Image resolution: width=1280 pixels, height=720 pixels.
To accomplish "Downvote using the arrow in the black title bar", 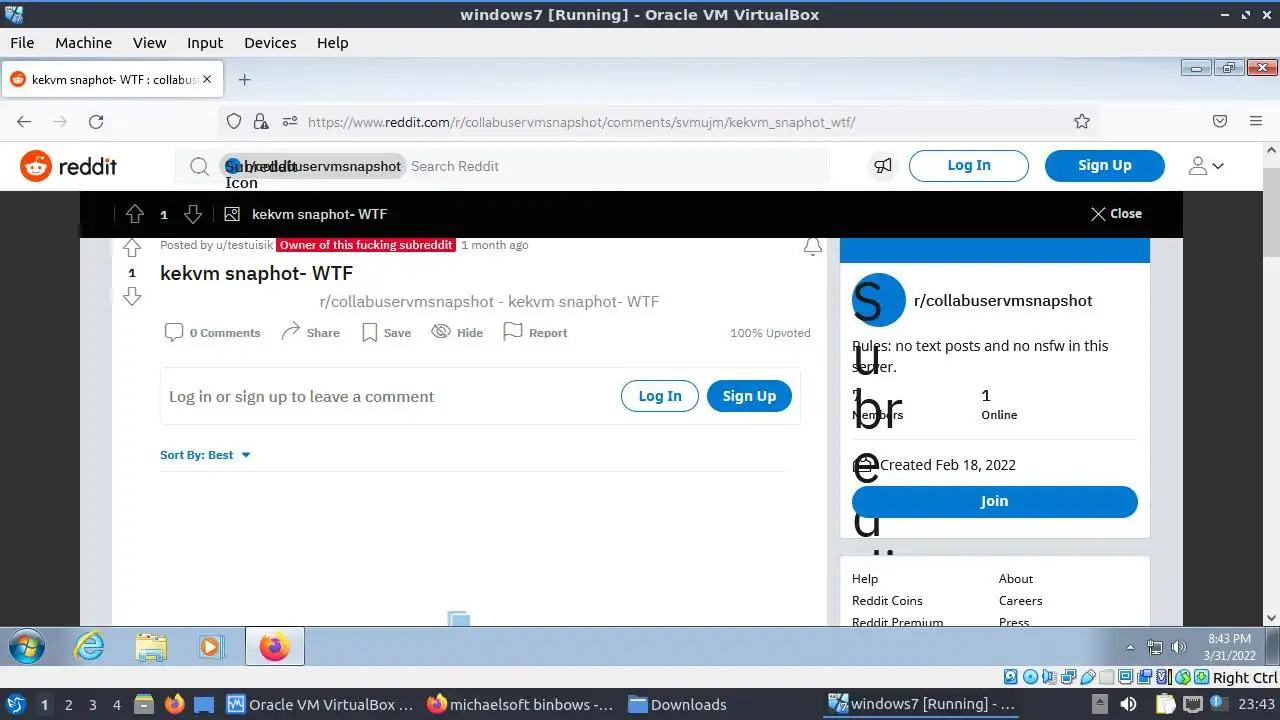I will click(193, 214).
